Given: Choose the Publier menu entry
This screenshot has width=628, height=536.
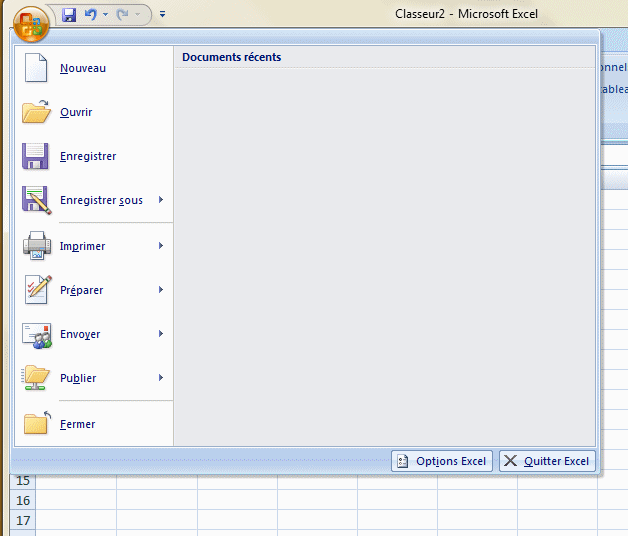Looking at the screenshot, I should point(78,378).
